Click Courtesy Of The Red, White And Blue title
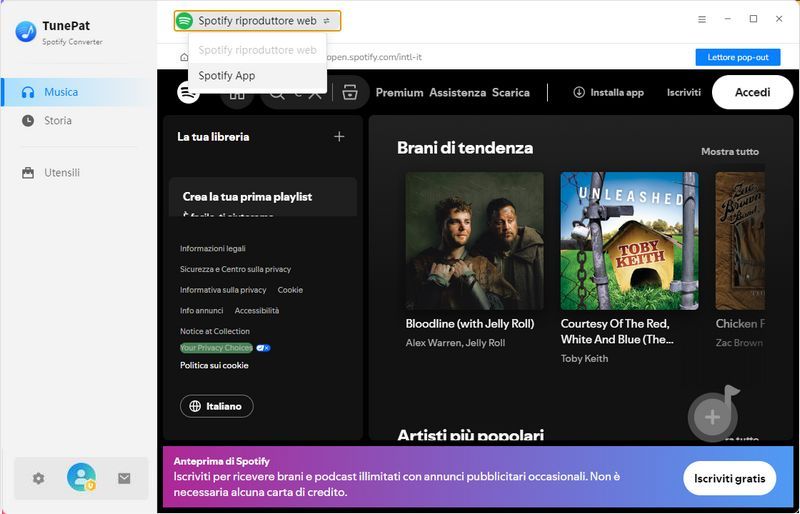Image resolution: width=800 pixels, height=514 pixels. click(x=617, y=331)
